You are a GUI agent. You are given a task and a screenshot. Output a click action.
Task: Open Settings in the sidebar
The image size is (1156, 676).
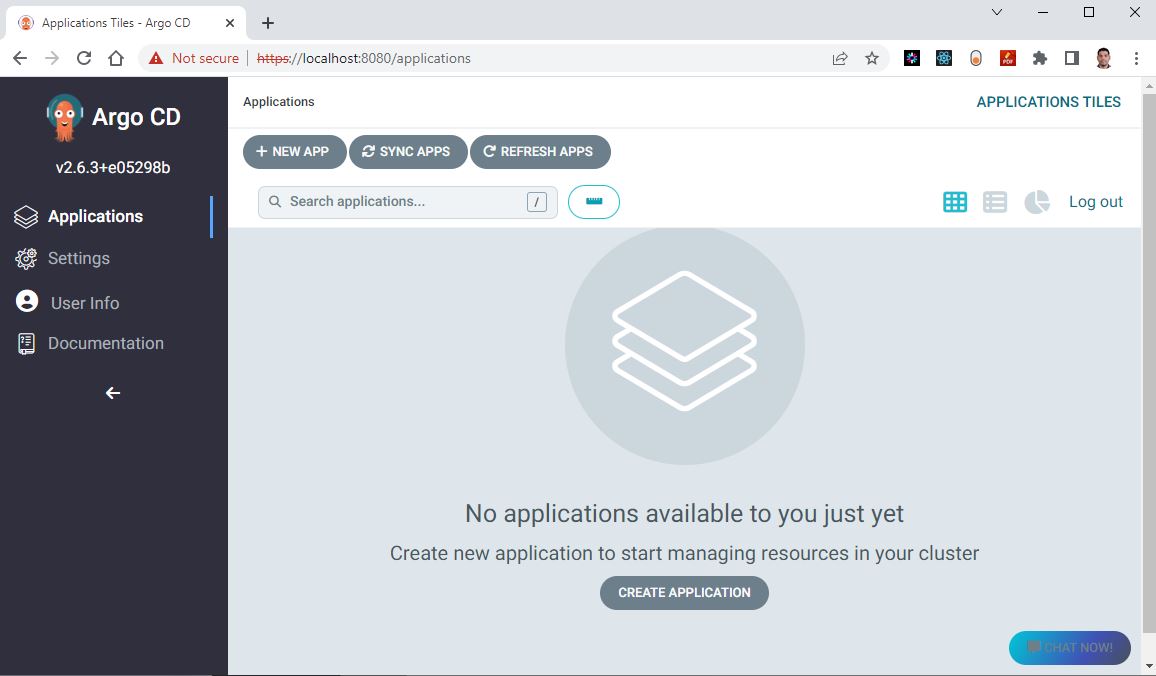[79, 258]
